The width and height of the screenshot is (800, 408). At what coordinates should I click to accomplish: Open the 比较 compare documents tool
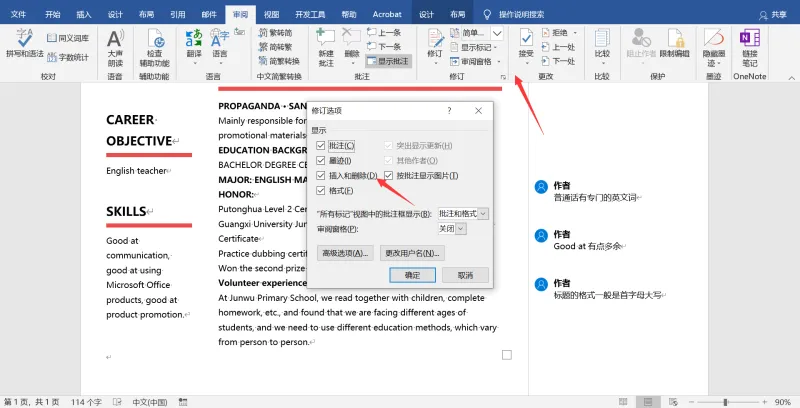603,47
